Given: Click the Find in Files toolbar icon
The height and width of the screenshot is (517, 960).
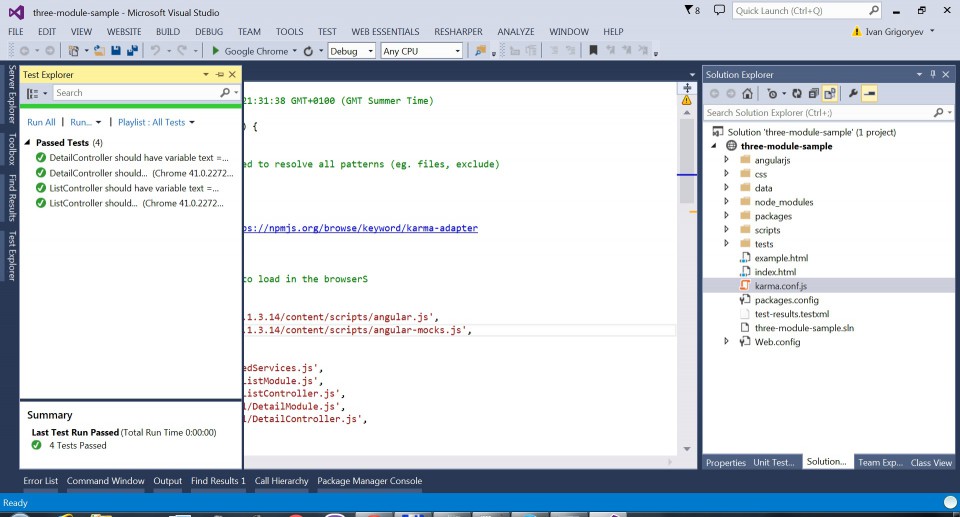Looking at the screenshot, I should 481,51.
